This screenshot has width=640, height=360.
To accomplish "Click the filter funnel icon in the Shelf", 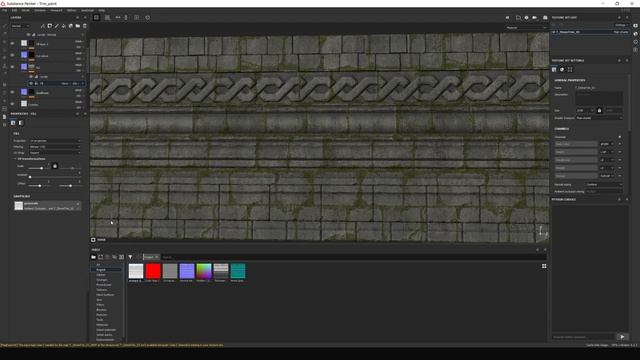I will pos(130,257).
